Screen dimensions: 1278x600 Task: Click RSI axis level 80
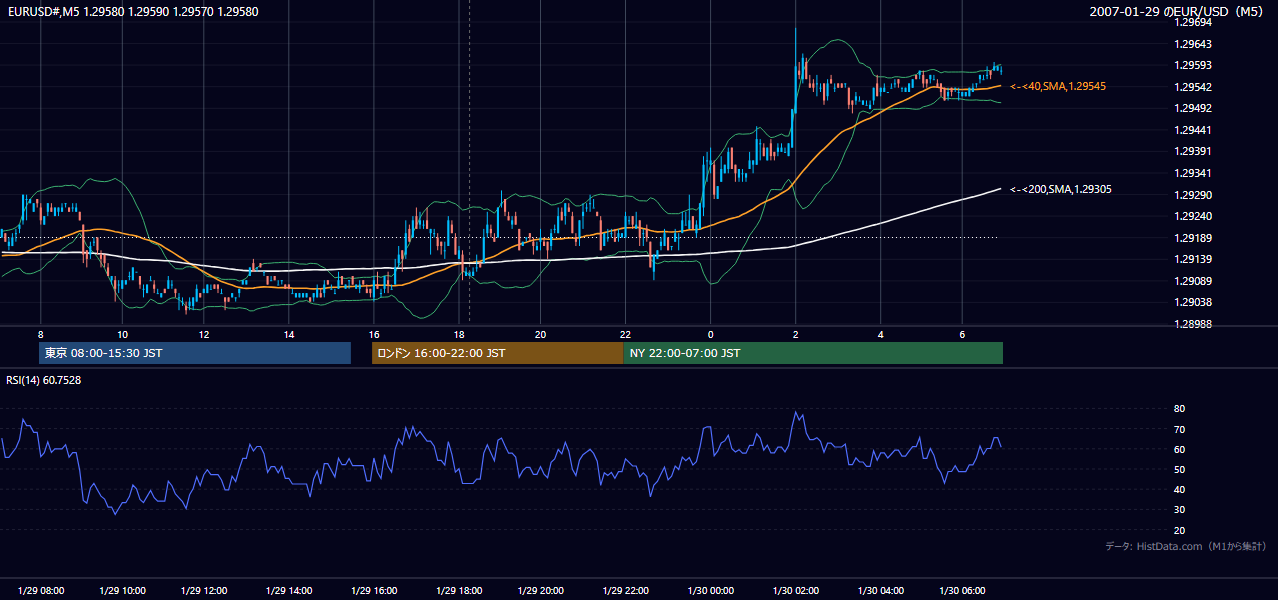click(1179, 409)
